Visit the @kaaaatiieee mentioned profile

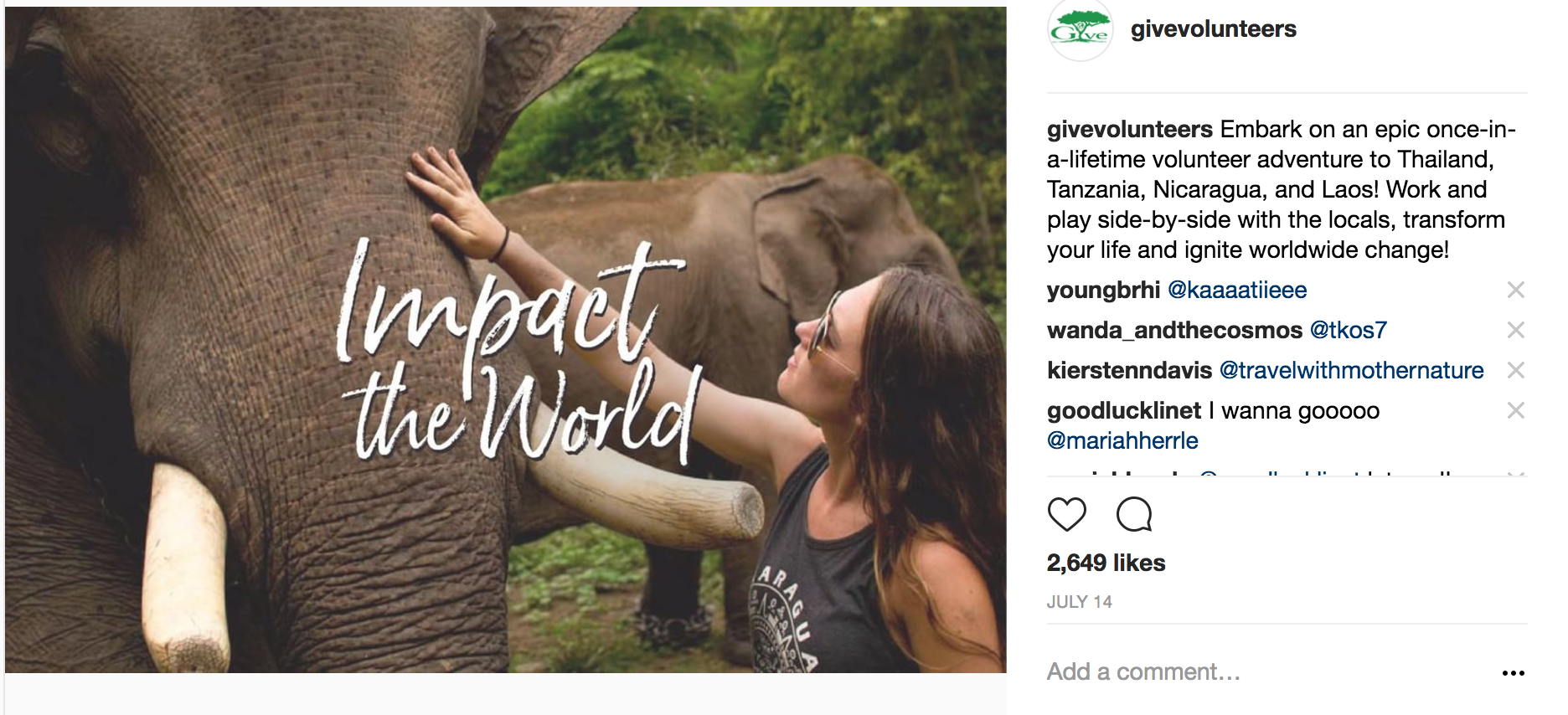point(1236,291)
